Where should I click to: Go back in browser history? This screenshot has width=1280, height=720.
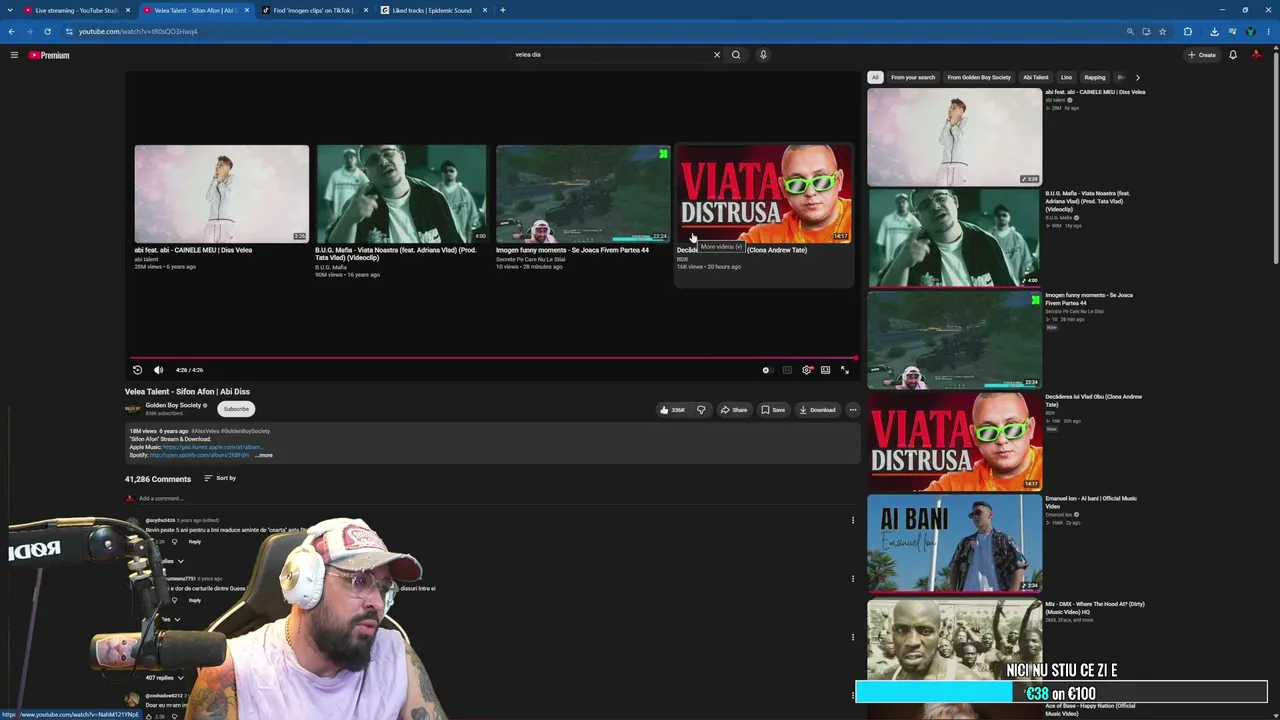pos(11,31)
